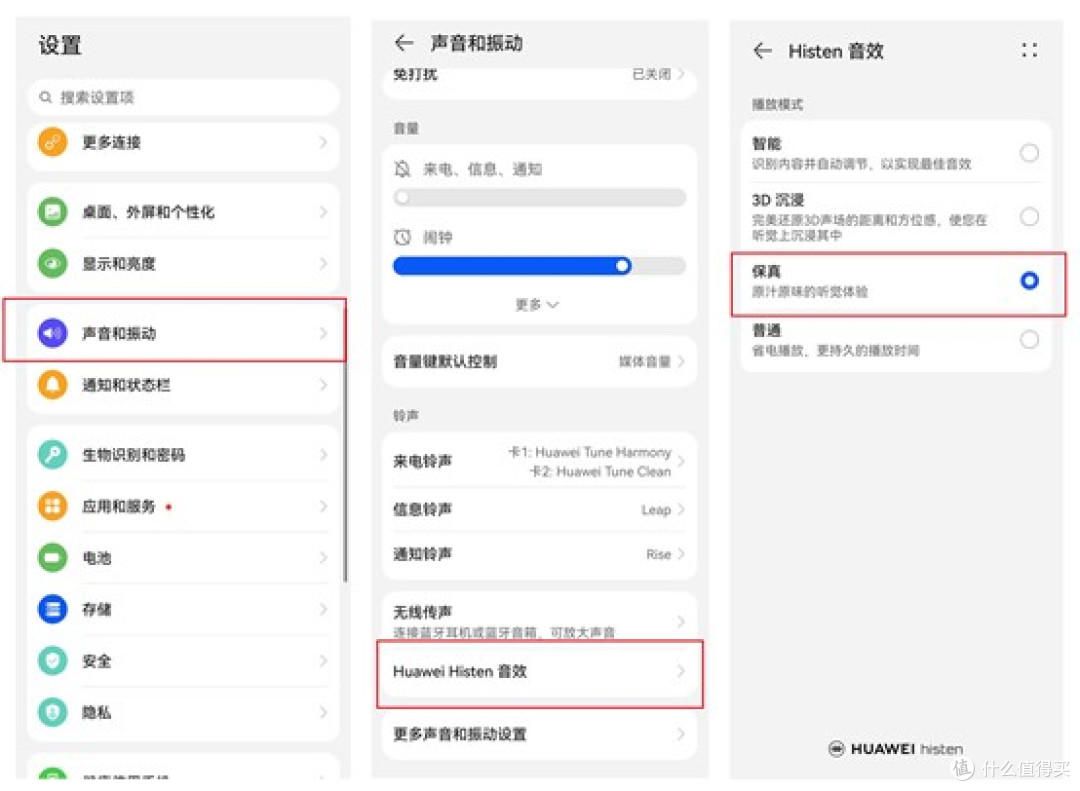
Task: Go back from Histen 音效 screen
Action: 762,50
